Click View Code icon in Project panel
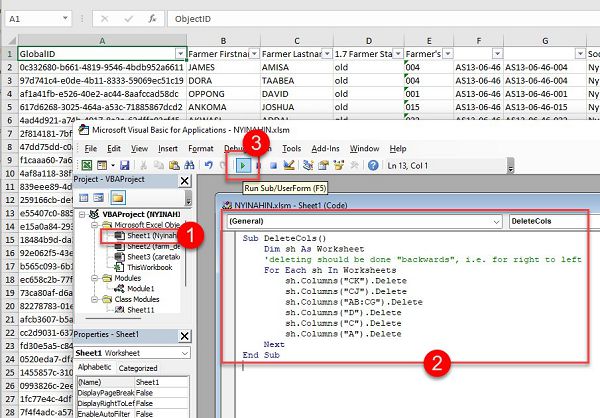This screenshot has width=600, height=418. (83, 198)
